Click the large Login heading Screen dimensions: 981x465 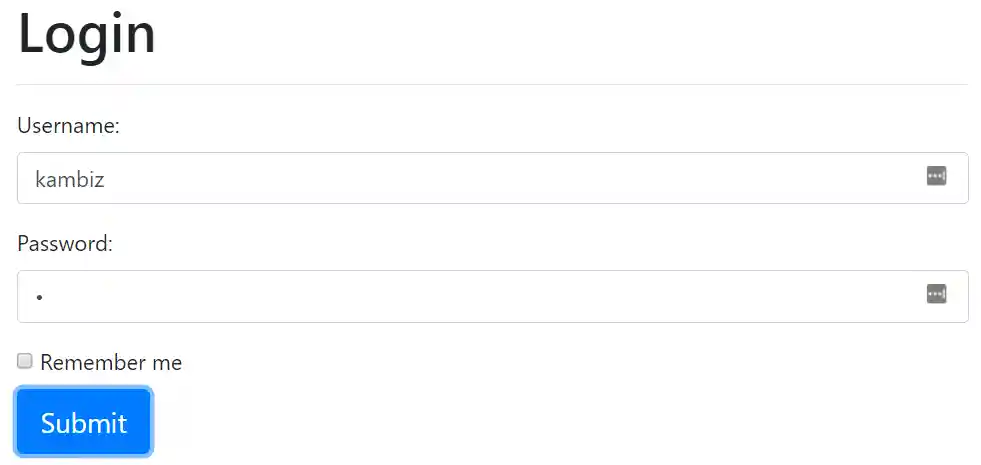coord(87,34)
